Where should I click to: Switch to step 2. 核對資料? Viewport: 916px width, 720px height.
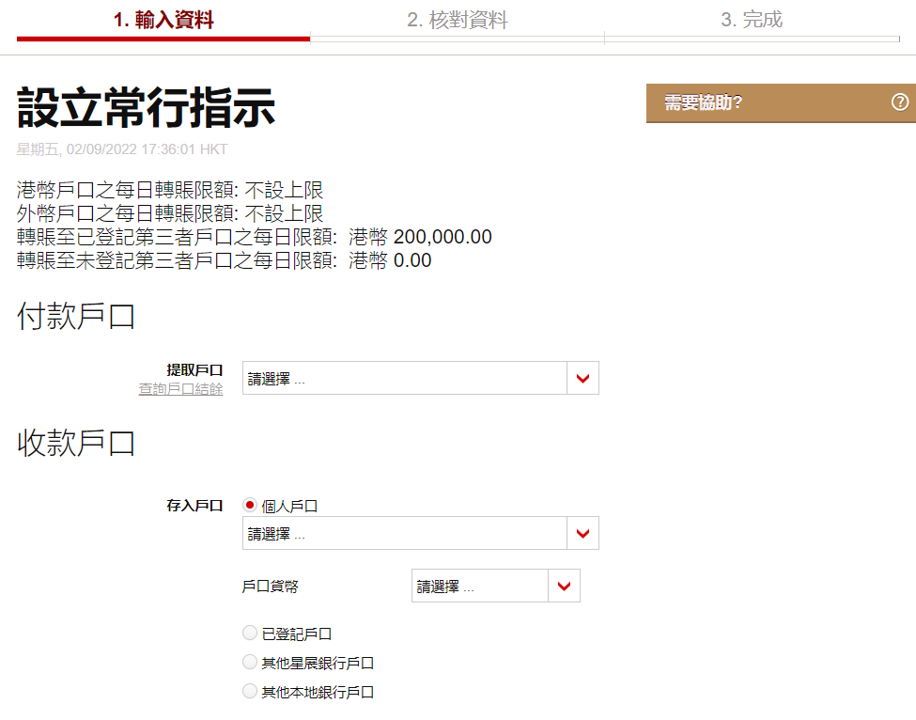(x=457, y=20)
